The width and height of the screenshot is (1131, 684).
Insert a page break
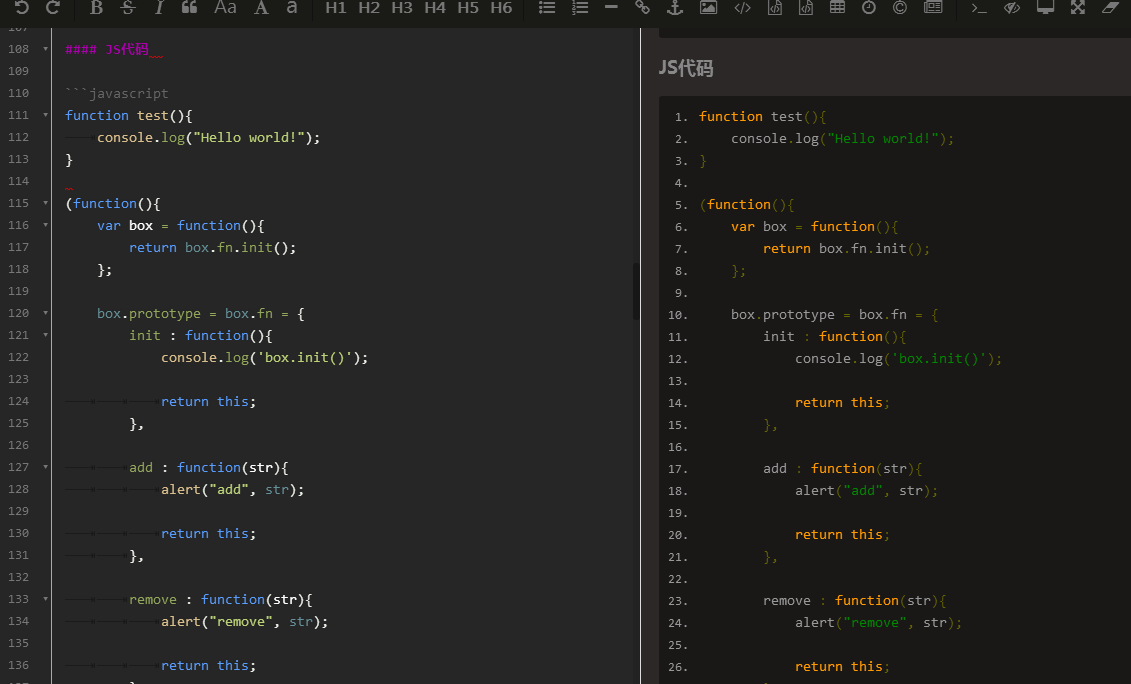933,7
